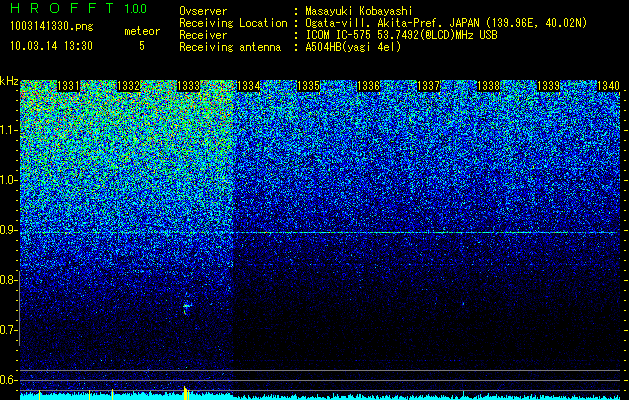629x400 pixels.
Task: Click the 1339 time marker
Action: (548, 86)
